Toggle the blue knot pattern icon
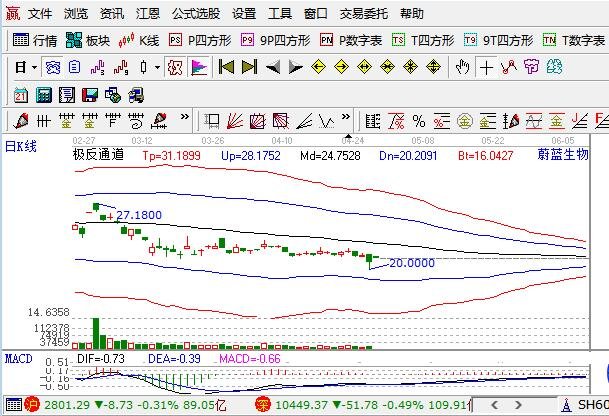Image resolution: width=609 pixels, height=416 pixels. pos(53,68)
